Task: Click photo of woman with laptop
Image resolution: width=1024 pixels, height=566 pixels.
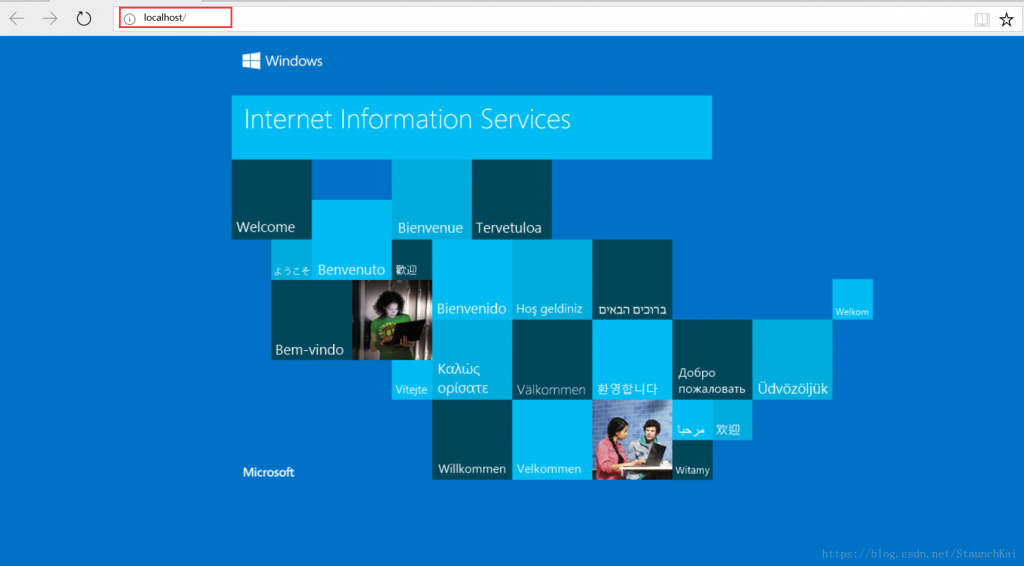Action: 392,320
